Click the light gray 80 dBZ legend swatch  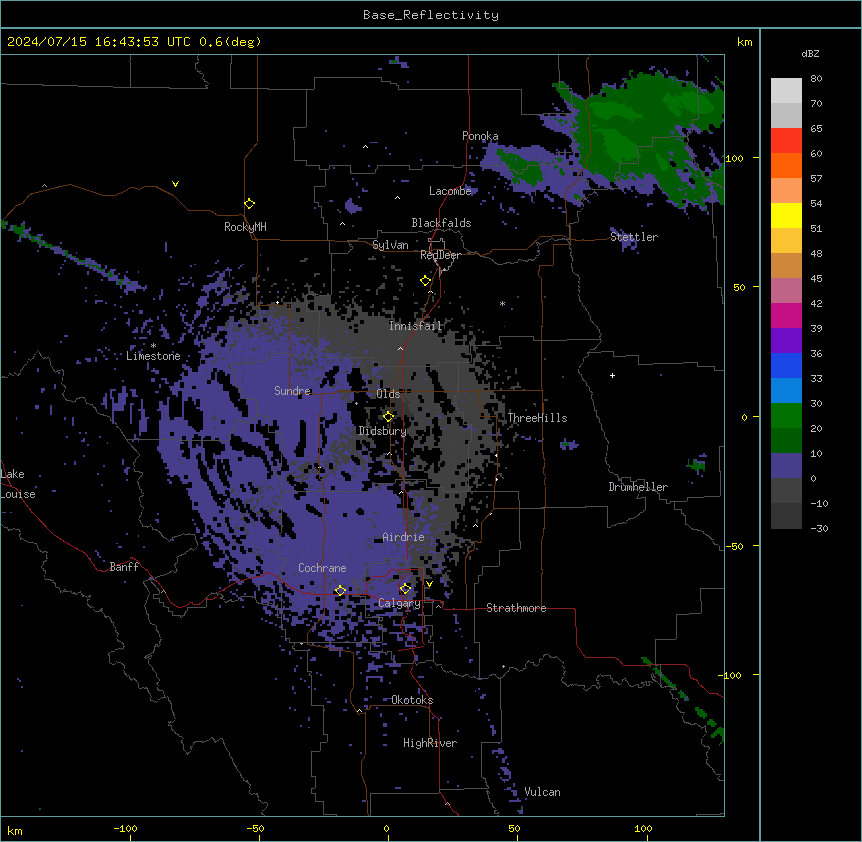tap(786, 91)
